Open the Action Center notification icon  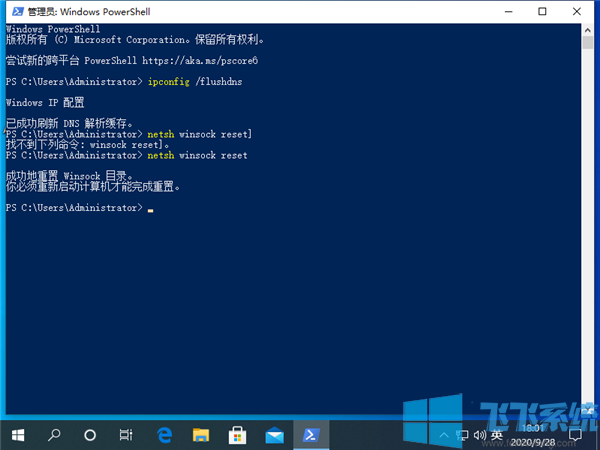pyautogui.click(x=575, y=435)
